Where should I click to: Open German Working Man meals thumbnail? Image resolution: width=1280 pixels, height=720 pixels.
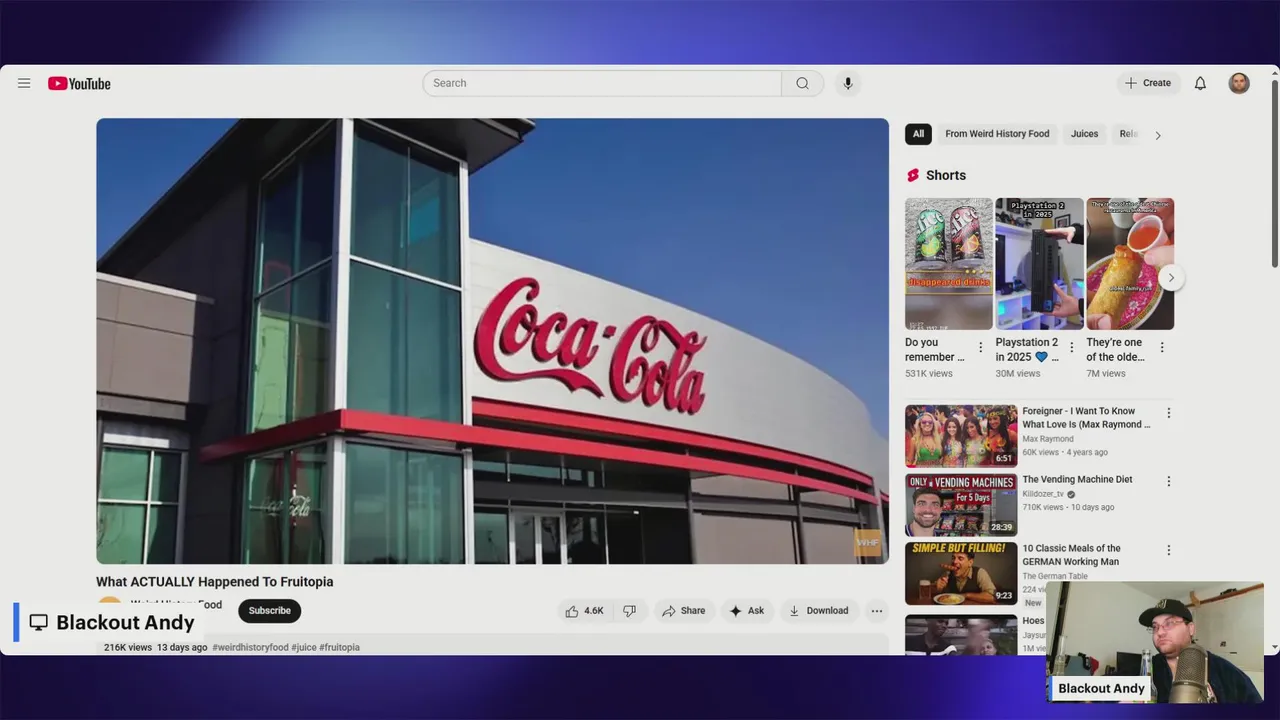(961, 574)
